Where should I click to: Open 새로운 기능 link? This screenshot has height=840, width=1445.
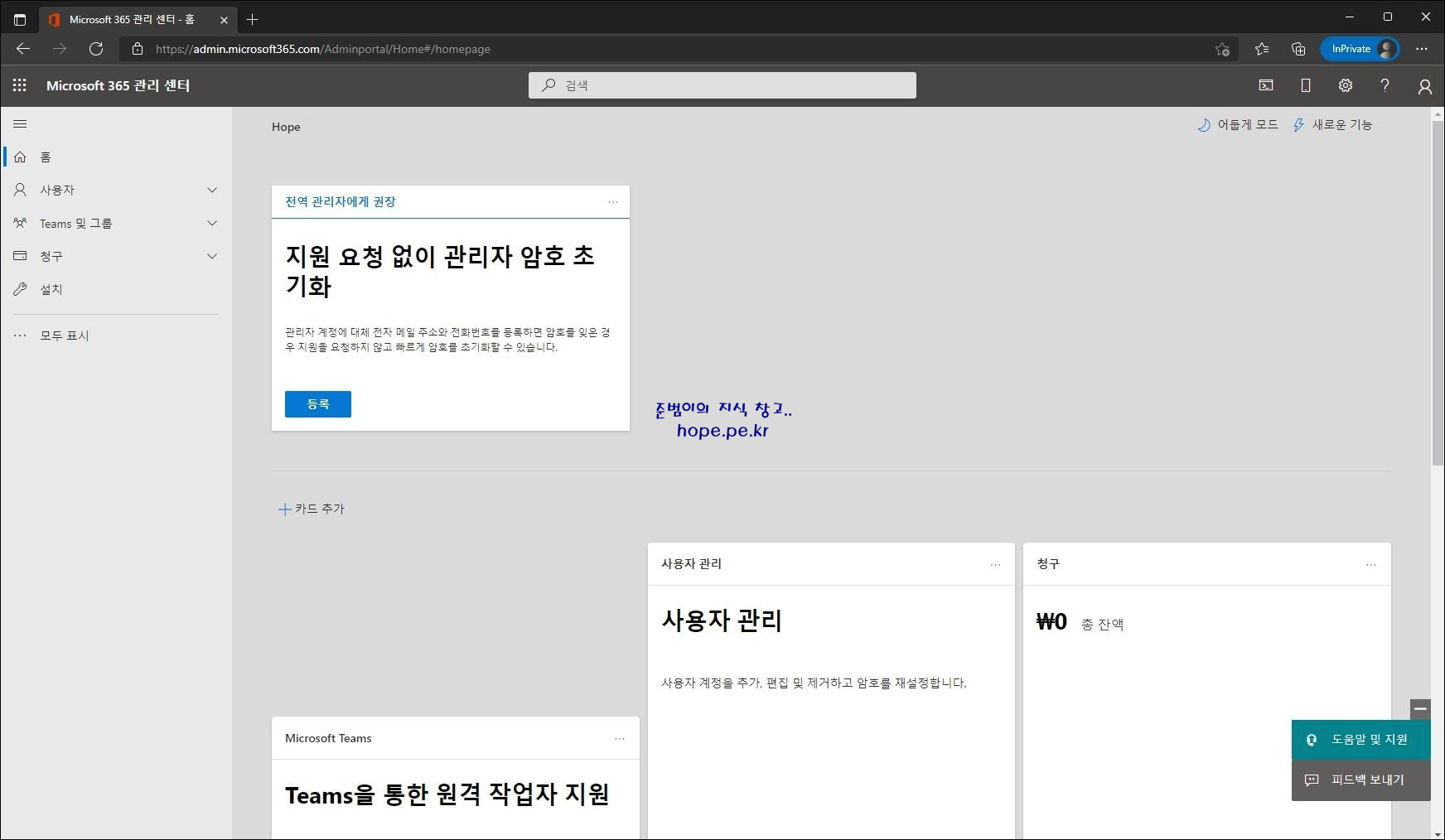[1332, 125]
